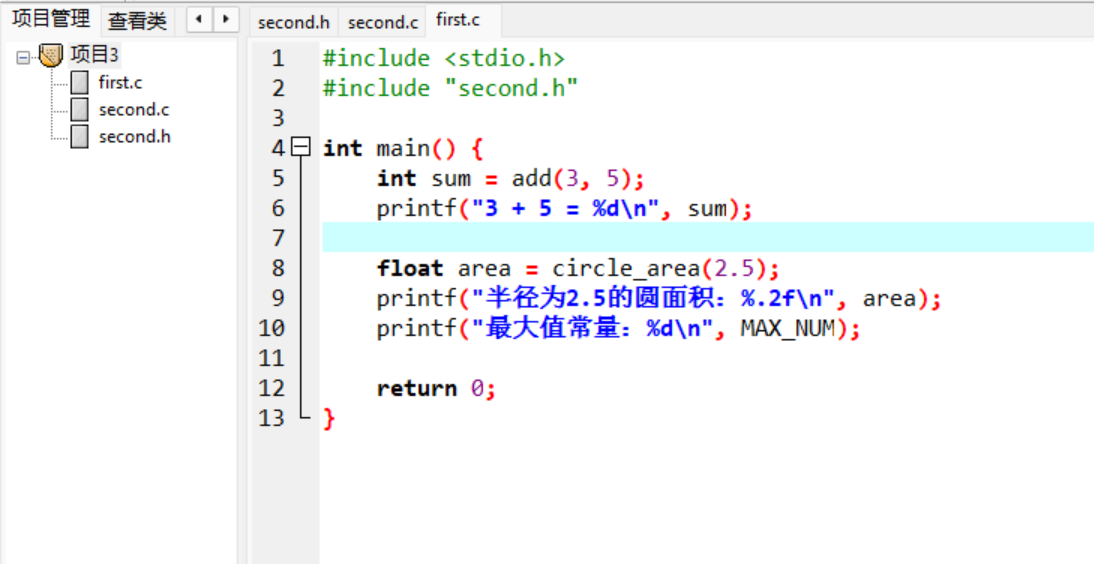Switch to the 项目管理 panel tab
Image resolution: width=1094 pixels, height=564 pixels.
tap(51, 19)
